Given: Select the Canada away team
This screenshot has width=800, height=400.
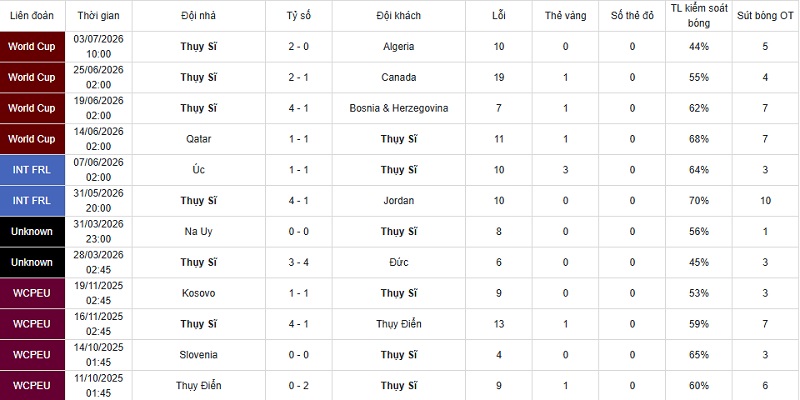Looking at the screenshot, I should 398,78.
